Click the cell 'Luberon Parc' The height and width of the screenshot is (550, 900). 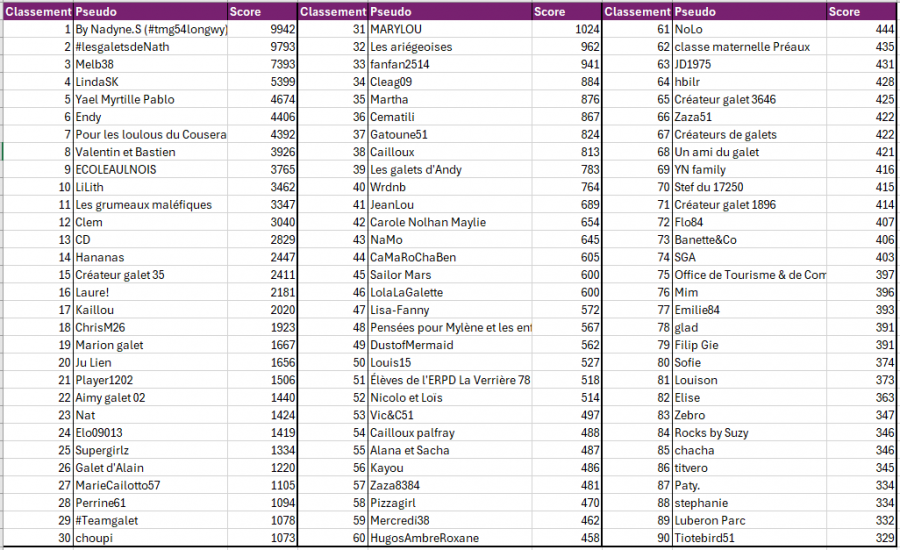[750, 521]
